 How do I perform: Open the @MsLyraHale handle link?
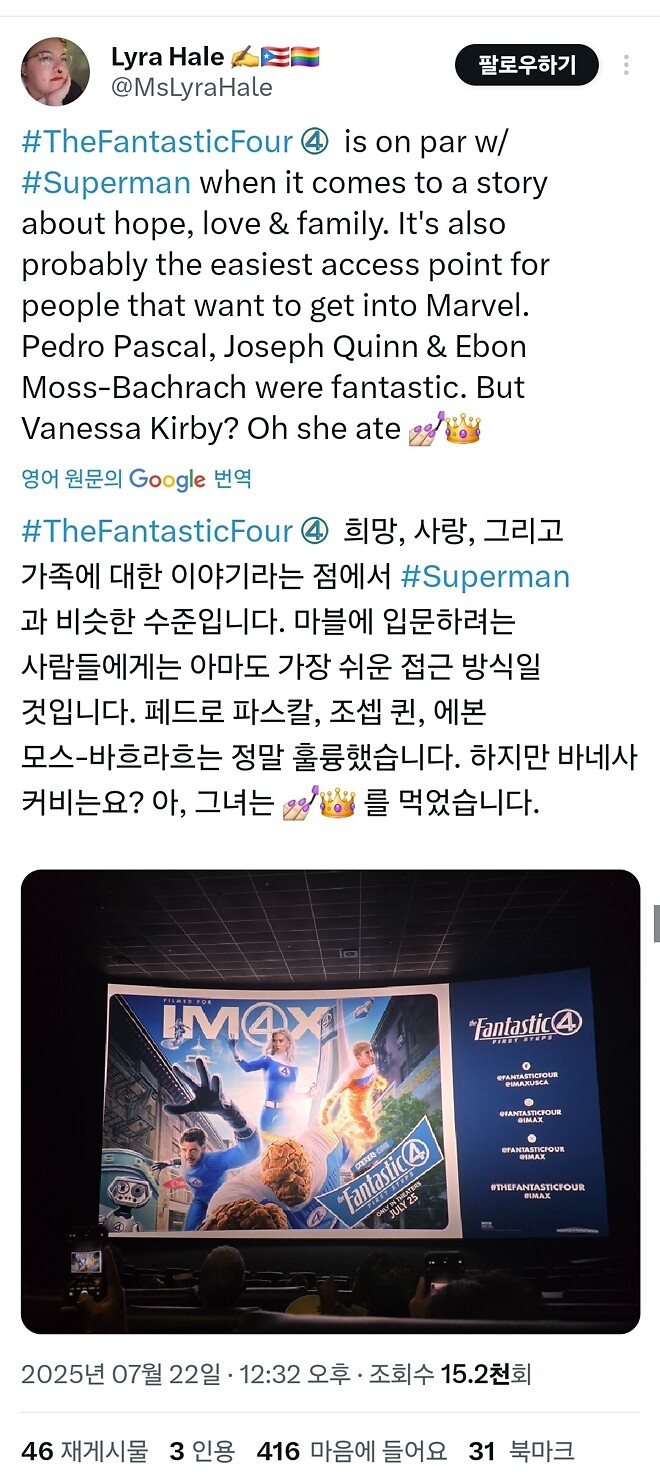[x=192, y=88]
